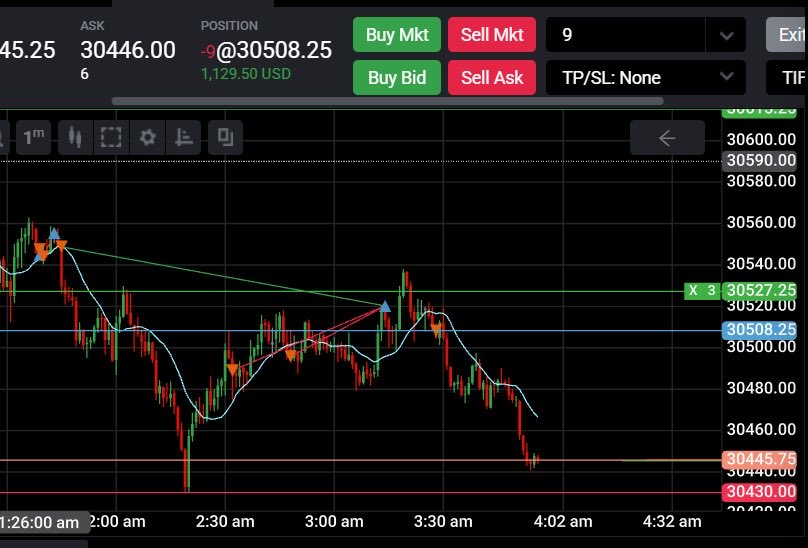Click the gray 30590.00 price label

coord(760,160)
